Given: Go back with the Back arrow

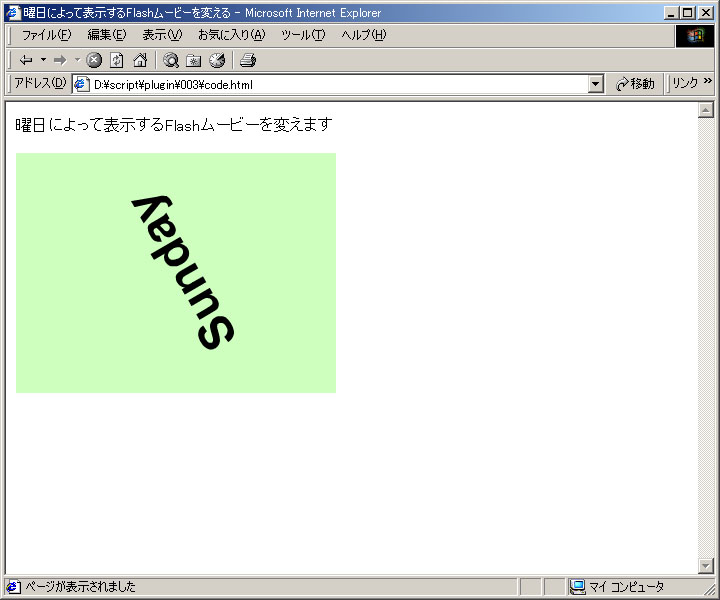Looking at the screenshot, I should 26,60.
